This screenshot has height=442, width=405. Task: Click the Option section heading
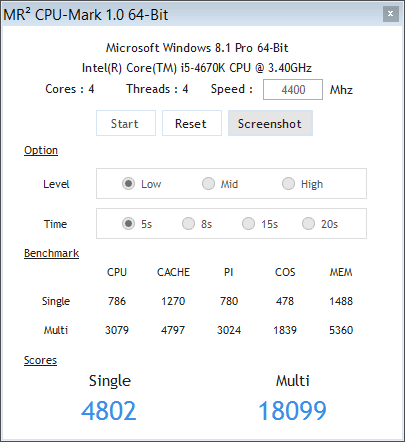tap(41, 150)
